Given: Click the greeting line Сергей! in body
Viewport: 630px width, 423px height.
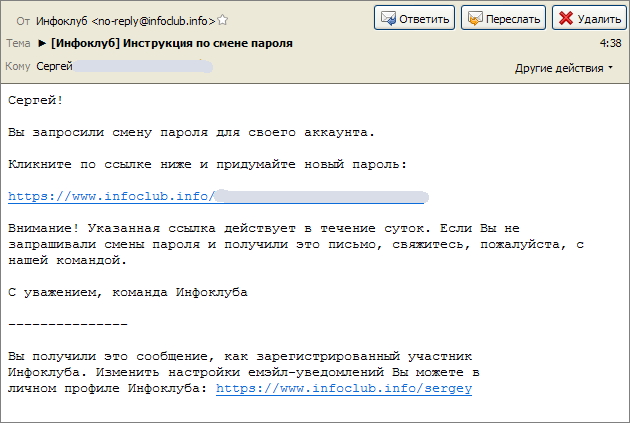Looking at the screenshot, I should coord(35,100).
